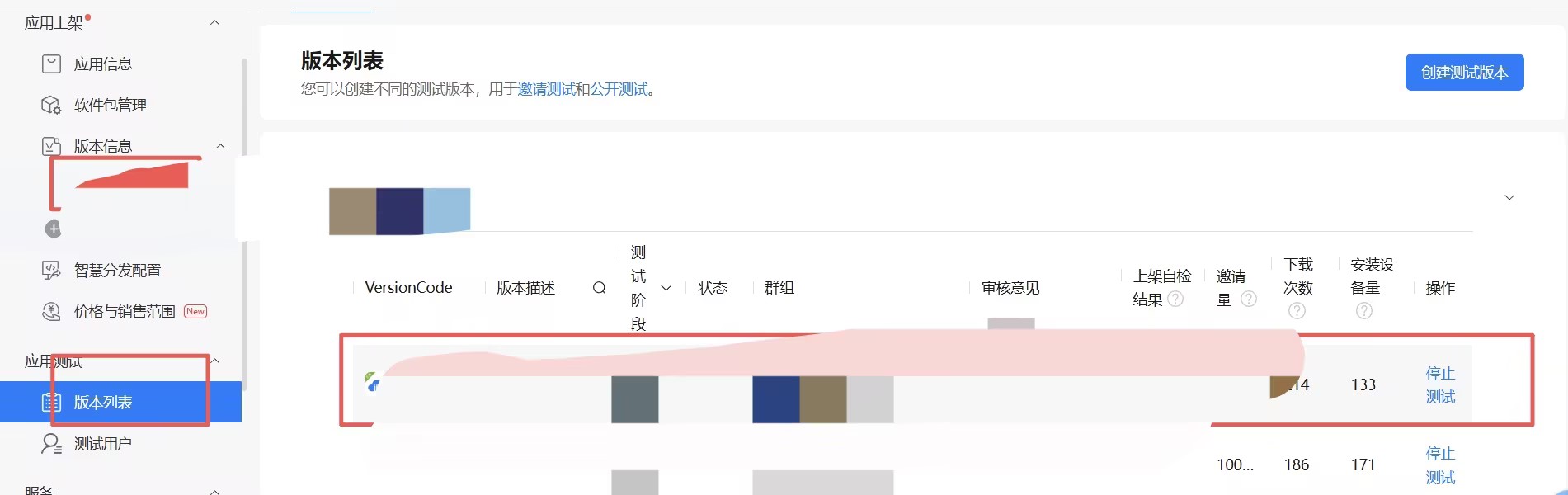The image size is (1568, 495).
Task: Collapse the 应用上架 sidebar section
Action: (x=215, y=23)
